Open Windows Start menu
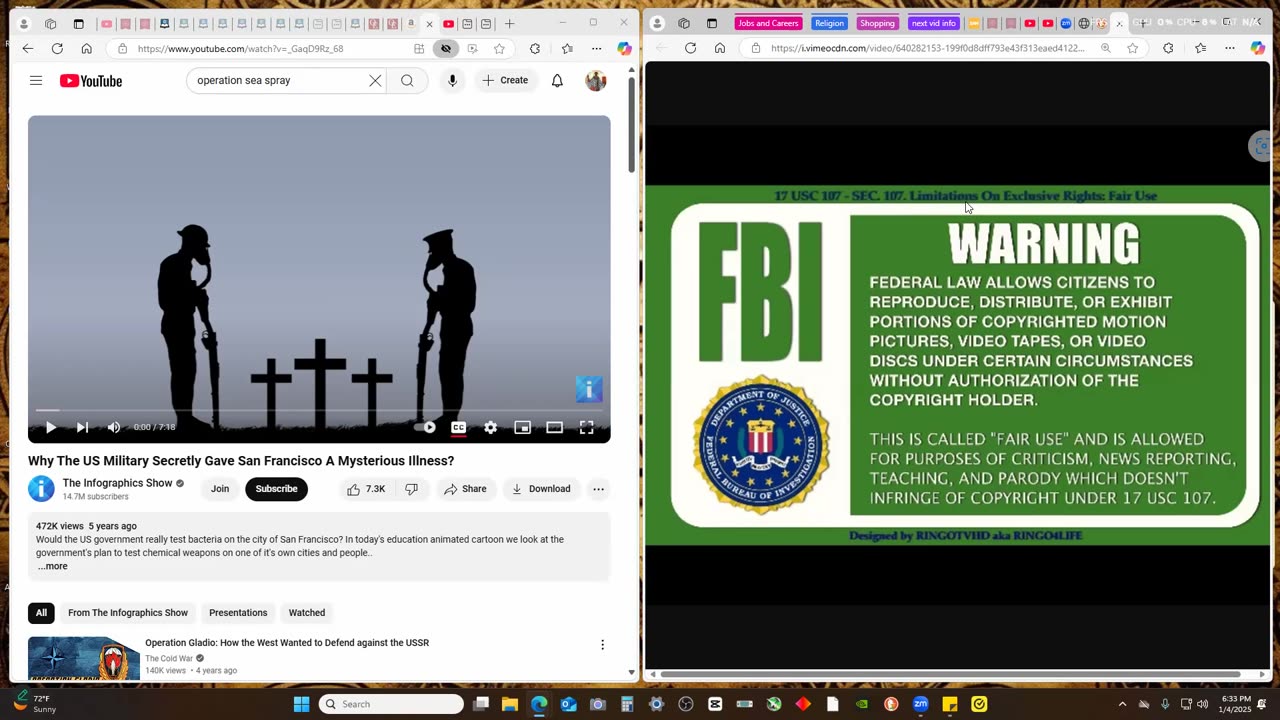 [301, 704]
